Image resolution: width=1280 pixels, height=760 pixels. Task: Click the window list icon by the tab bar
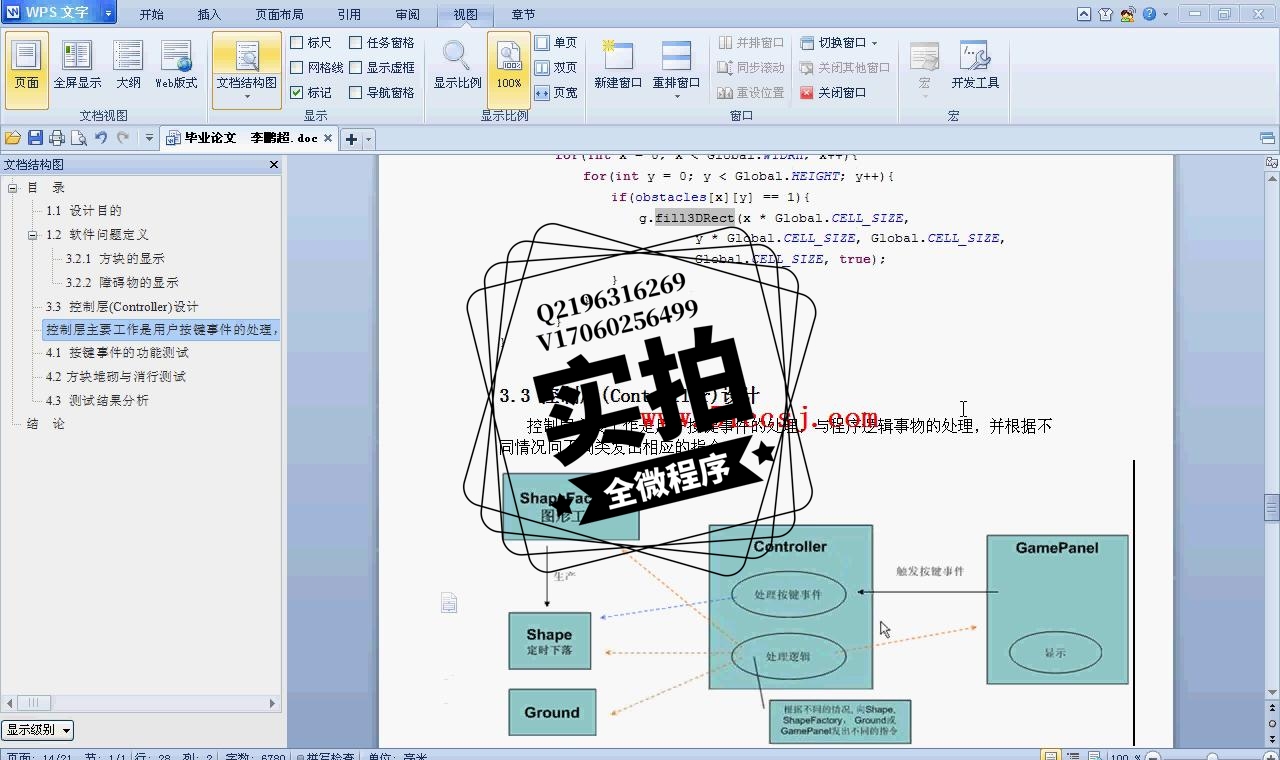[x=1267, y=138]
